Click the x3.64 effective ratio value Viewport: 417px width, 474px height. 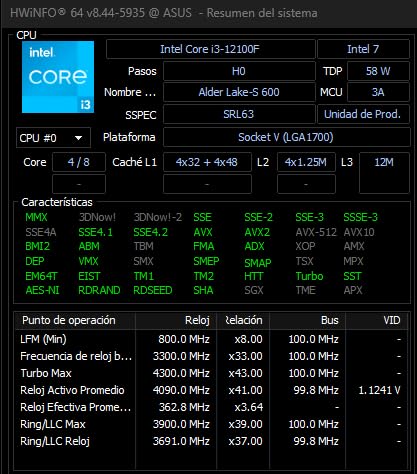[x=249, y=407]
